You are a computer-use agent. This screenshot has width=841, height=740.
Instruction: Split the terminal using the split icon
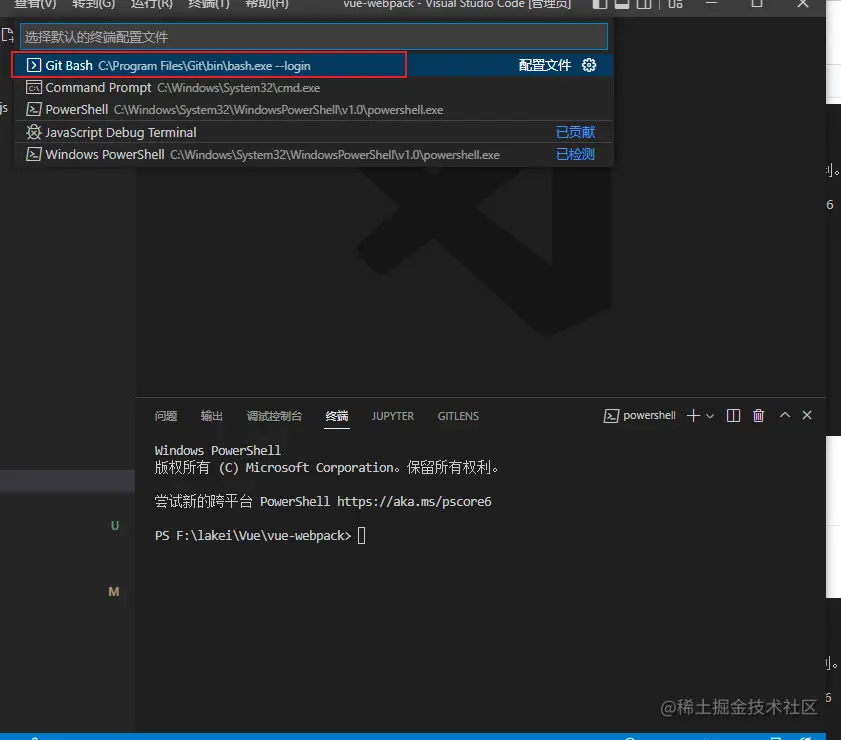coord(733,415)
